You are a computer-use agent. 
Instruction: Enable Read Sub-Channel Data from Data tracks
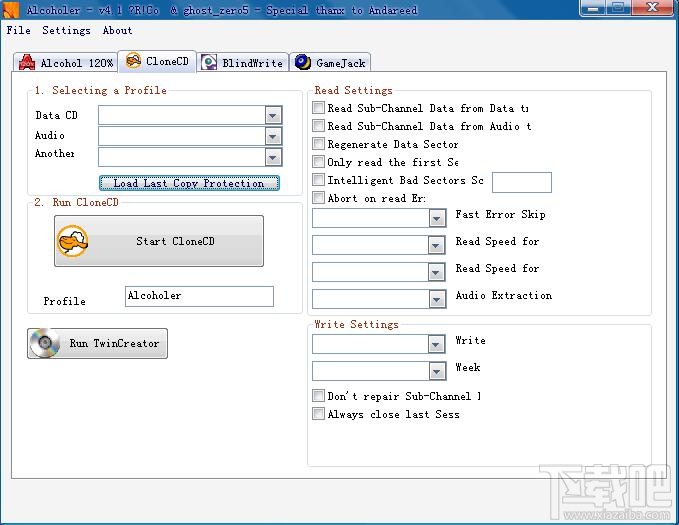pyautogui.click(x=318, y=108)
